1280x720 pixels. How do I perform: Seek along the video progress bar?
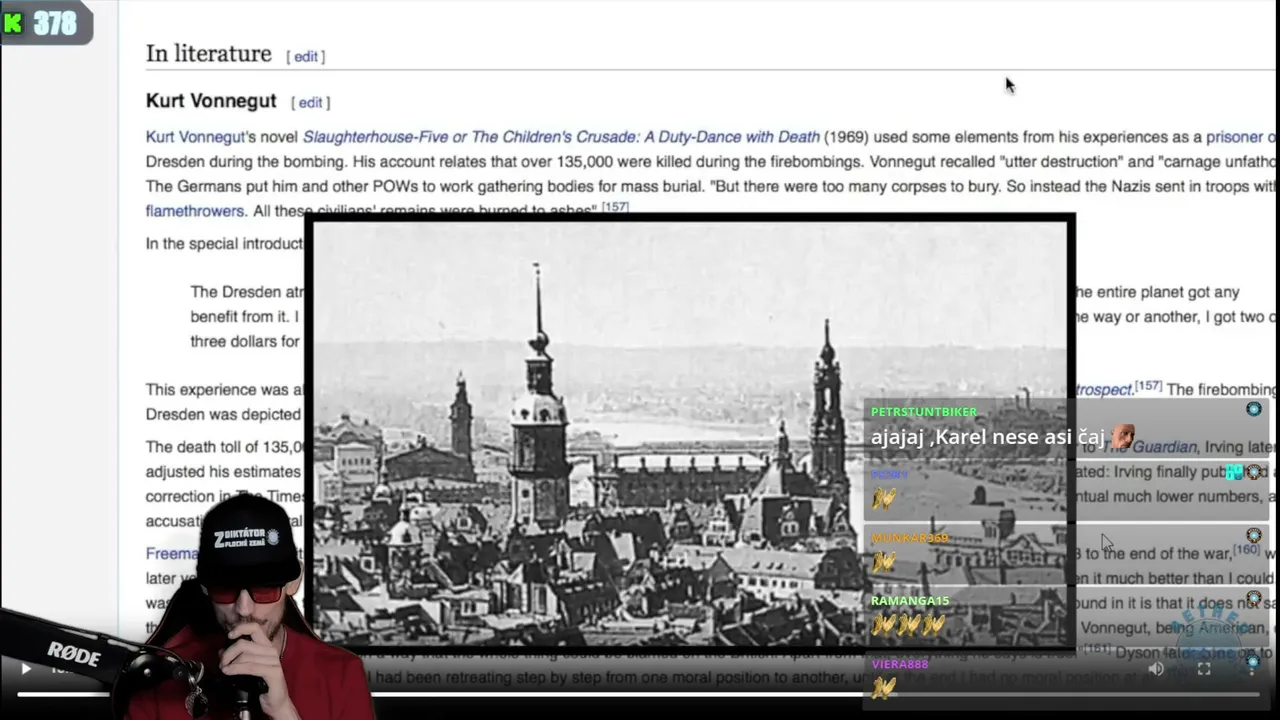click(x=640, y=693)
